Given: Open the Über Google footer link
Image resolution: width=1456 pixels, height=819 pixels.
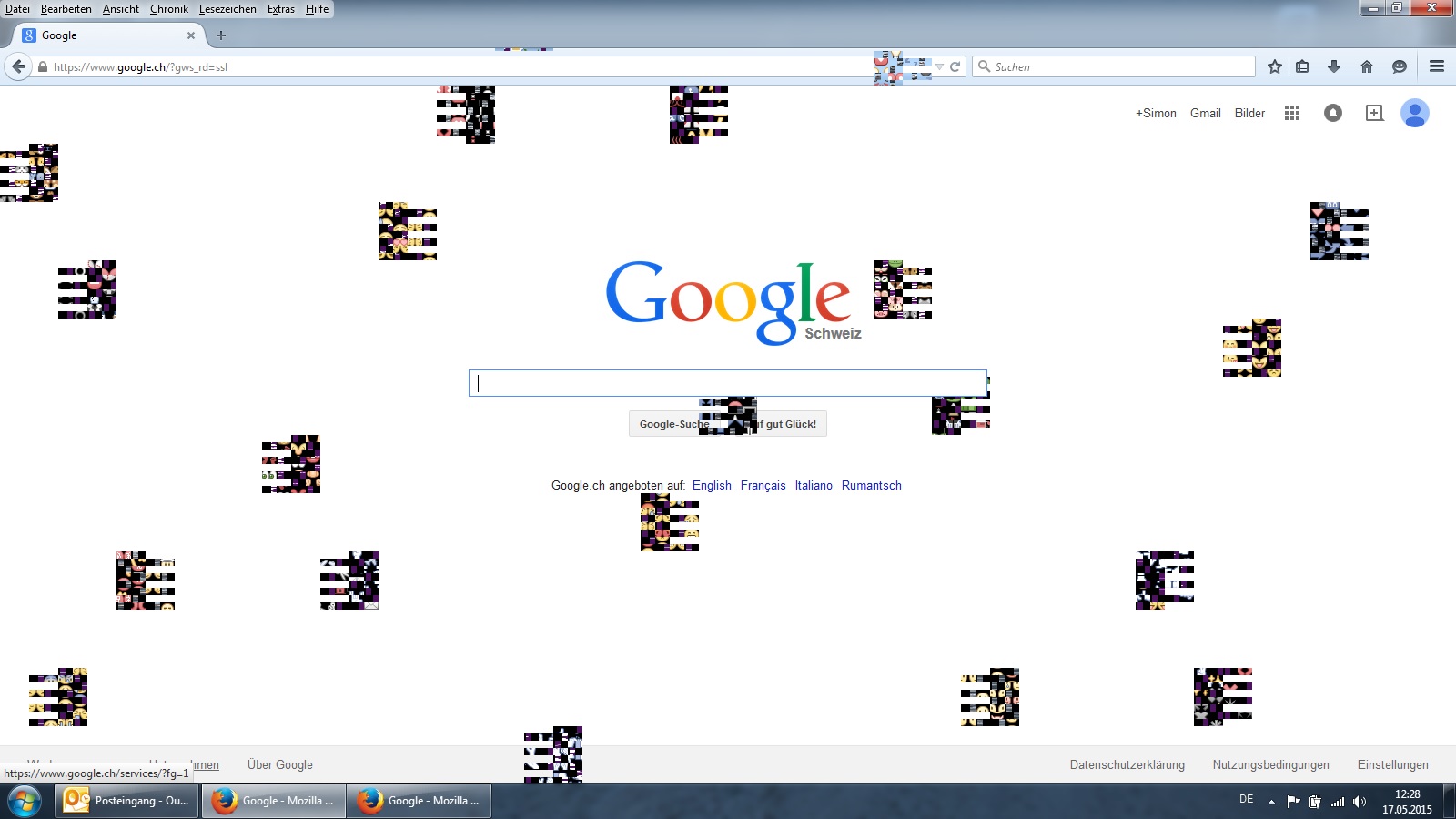Looking at the screenshot, I should pyautogui.click(x=280, y=764).
